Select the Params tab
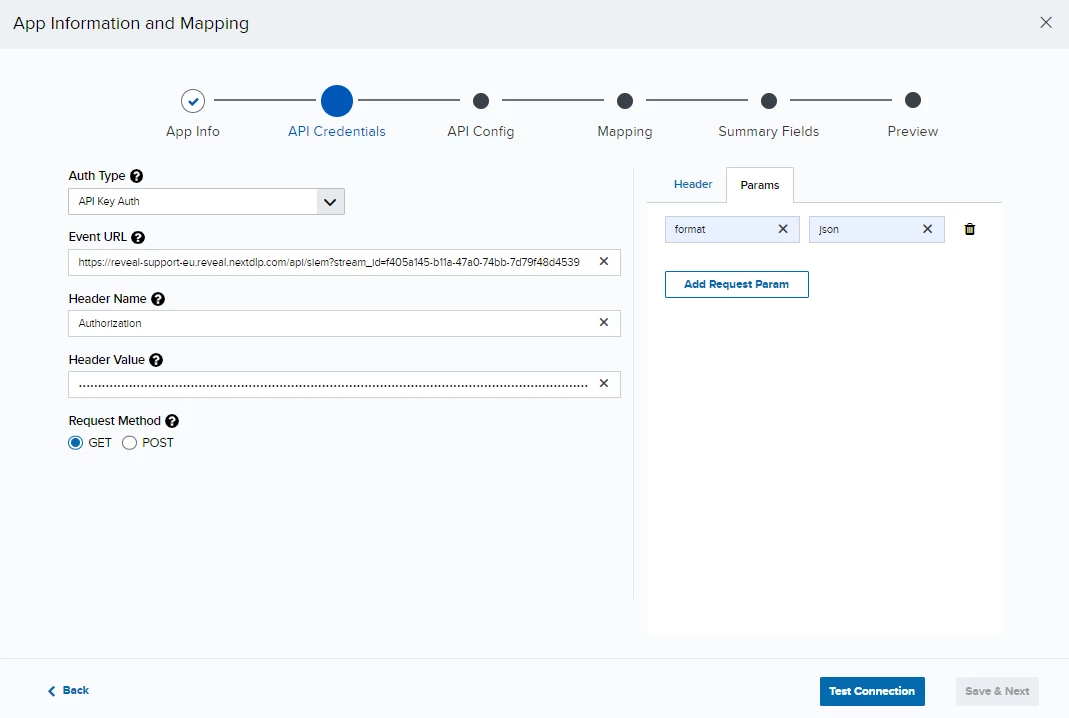 tap(759, 185)
